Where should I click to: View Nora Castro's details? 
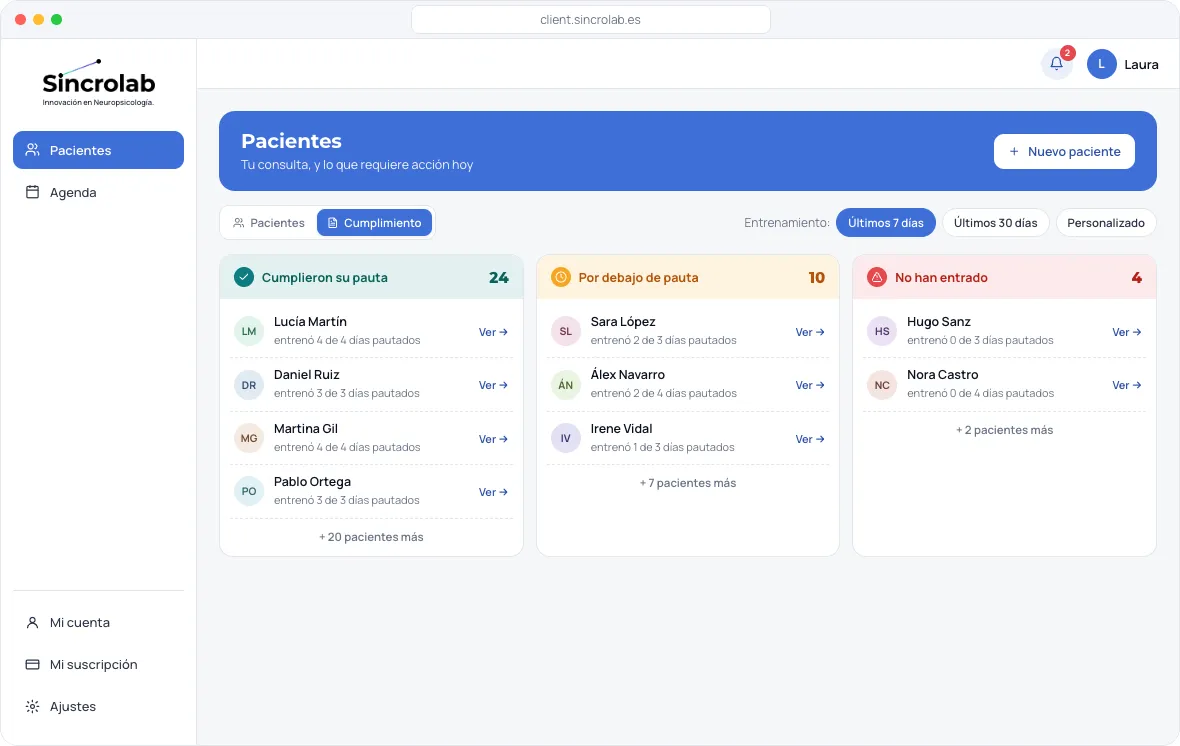[x=1127, y=385]
